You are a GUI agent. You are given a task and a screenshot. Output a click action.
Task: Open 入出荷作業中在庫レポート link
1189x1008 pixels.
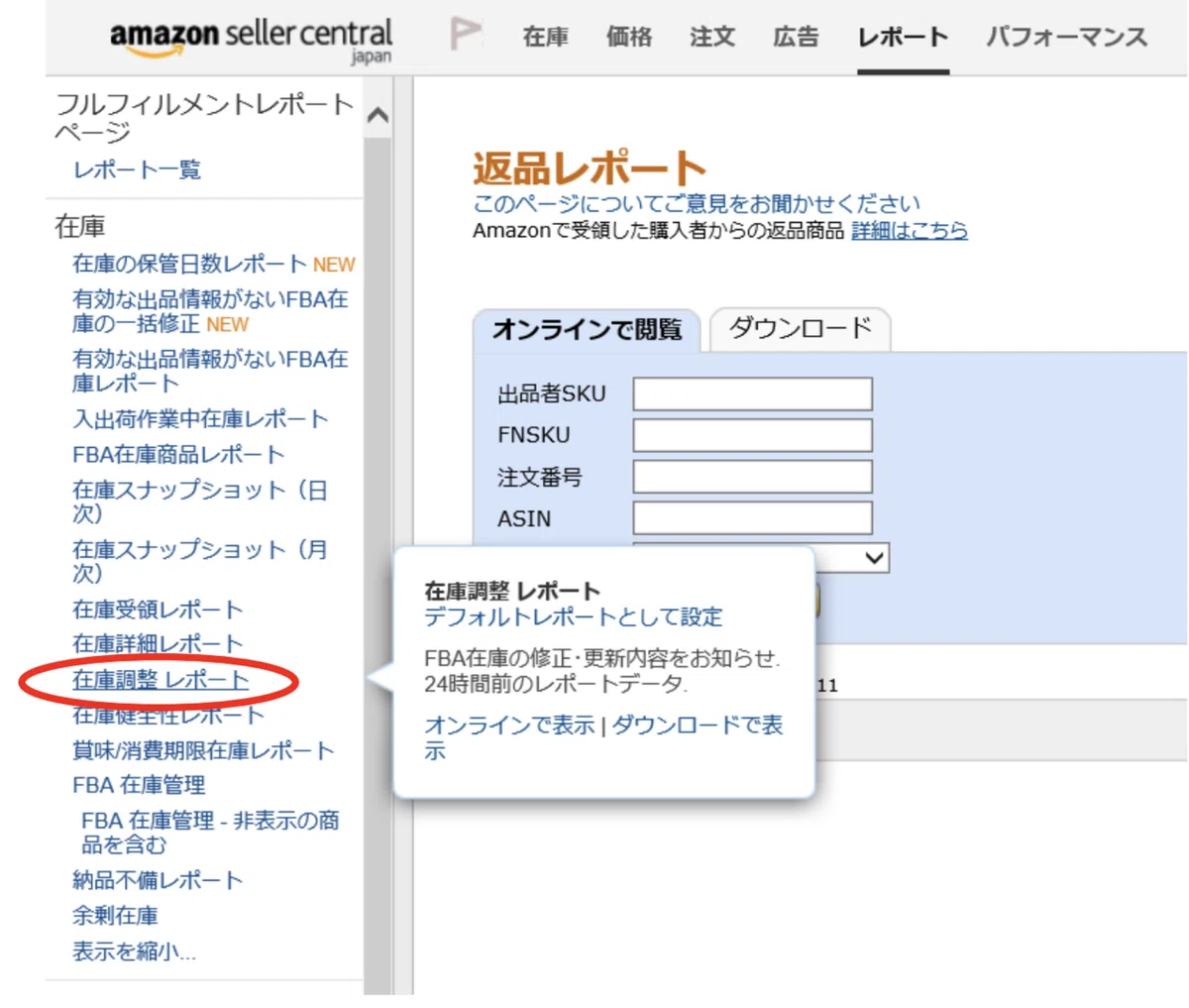coord(200,418)
